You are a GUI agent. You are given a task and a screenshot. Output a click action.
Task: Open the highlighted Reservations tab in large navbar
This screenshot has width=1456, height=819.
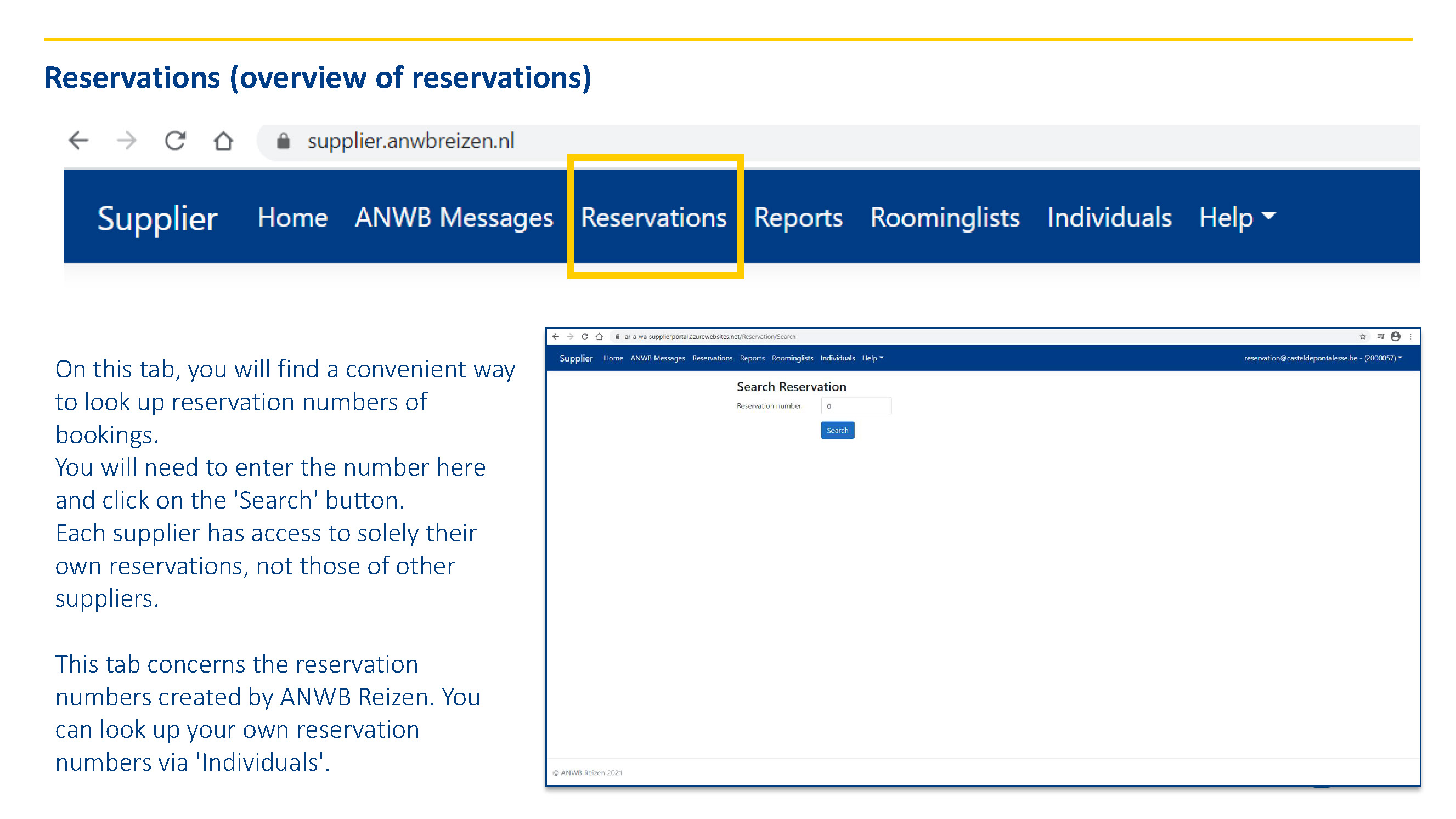click(654, 218)
